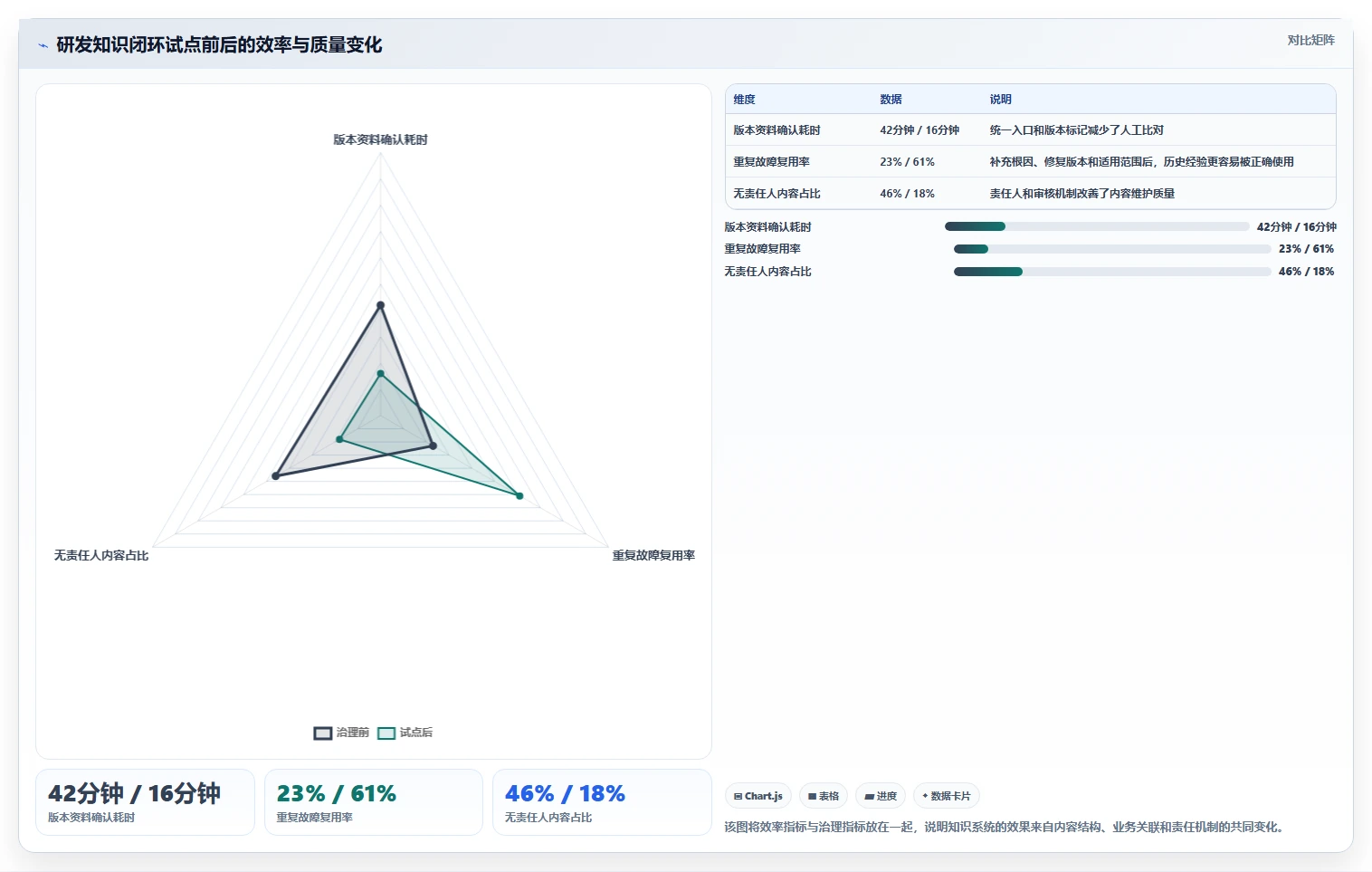Click 治理前 data point on 重复故障复用率 axis

(433, 446)
